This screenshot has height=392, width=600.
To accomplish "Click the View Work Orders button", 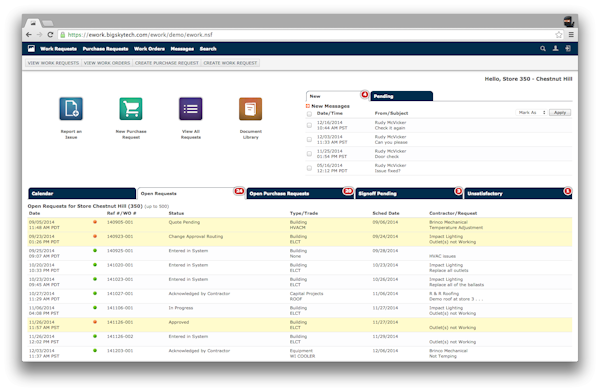I will click(107, 63).
